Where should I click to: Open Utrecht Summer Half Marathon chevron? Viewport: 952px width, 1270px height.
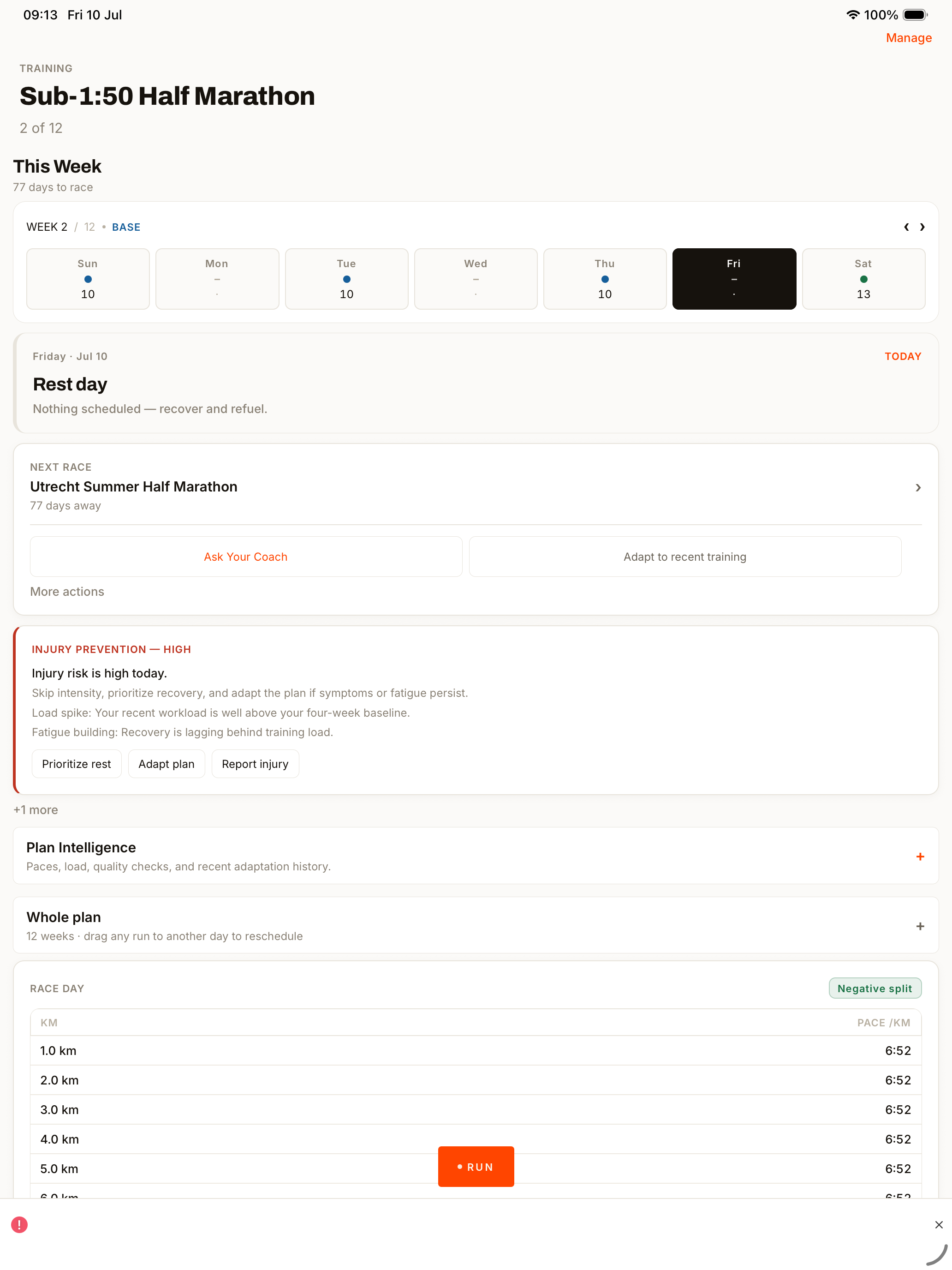[x=917, y=487]
